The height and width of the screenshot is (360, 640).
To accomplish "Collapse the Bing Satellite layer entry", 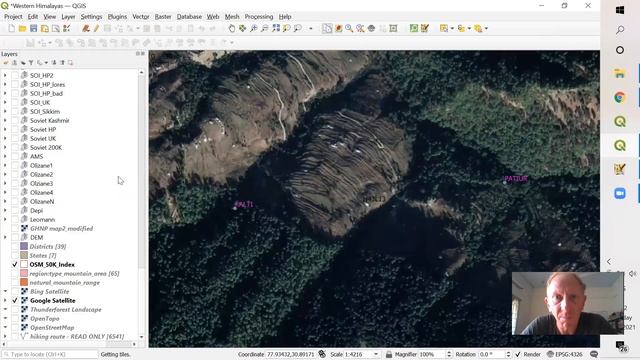I will 5,291.
